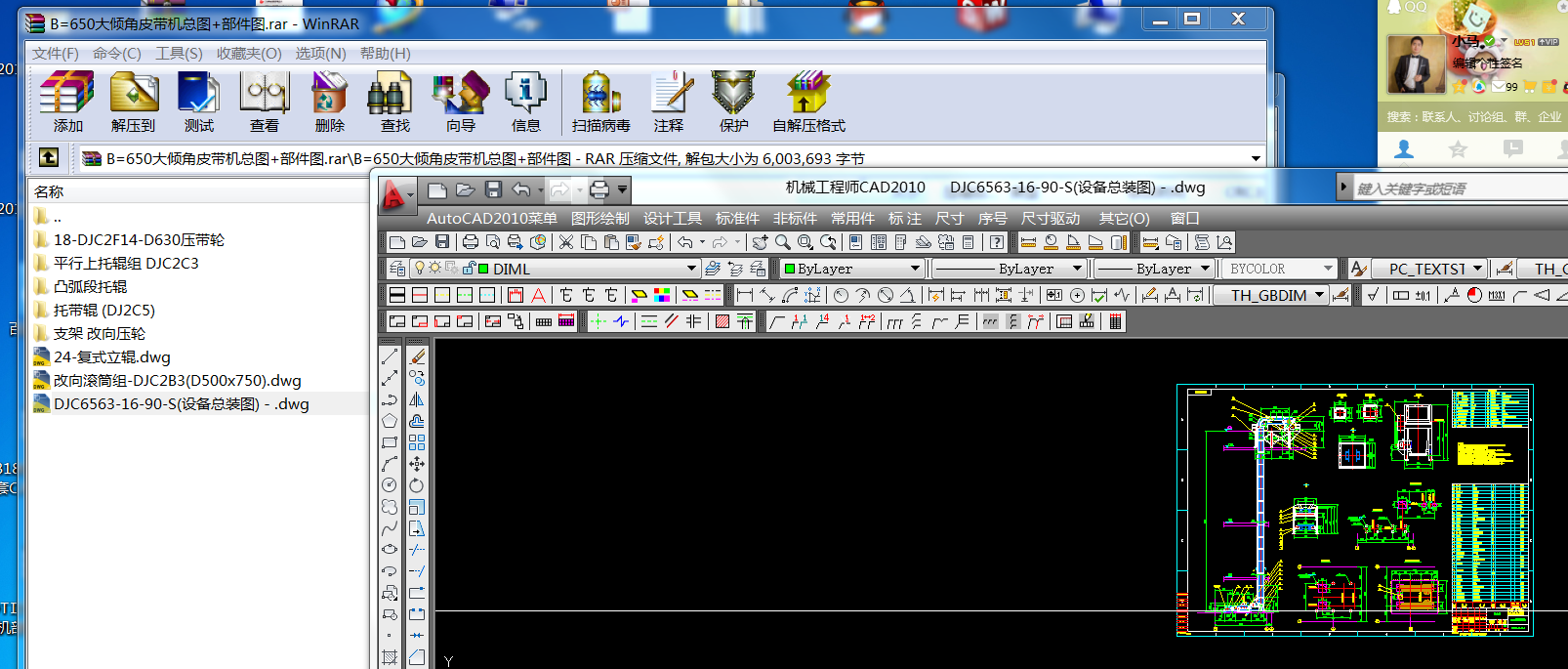Toggle layer on/off lightbulb for DIML
The height and width of the screenshot is (669, 1568).
[x=420, y=269]
